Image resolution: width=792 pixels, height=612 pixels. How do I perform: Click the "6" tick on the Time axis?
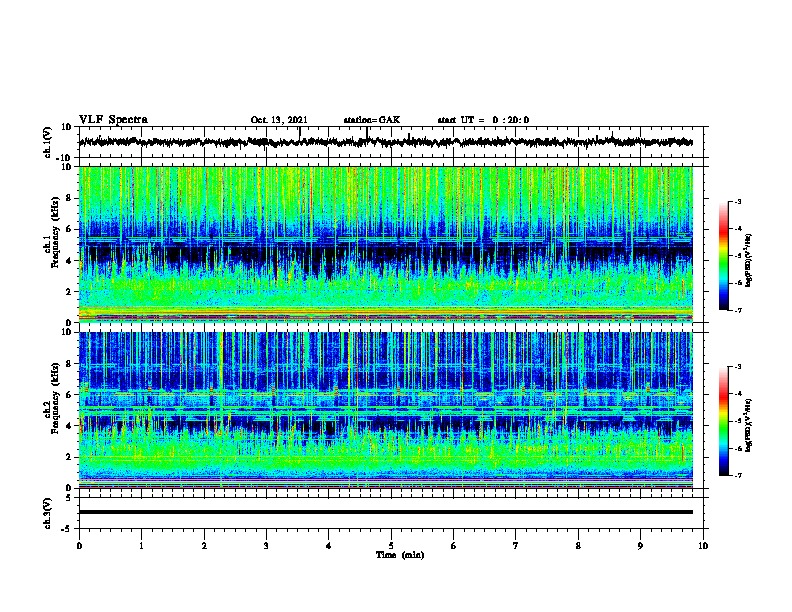pos(454,546)
